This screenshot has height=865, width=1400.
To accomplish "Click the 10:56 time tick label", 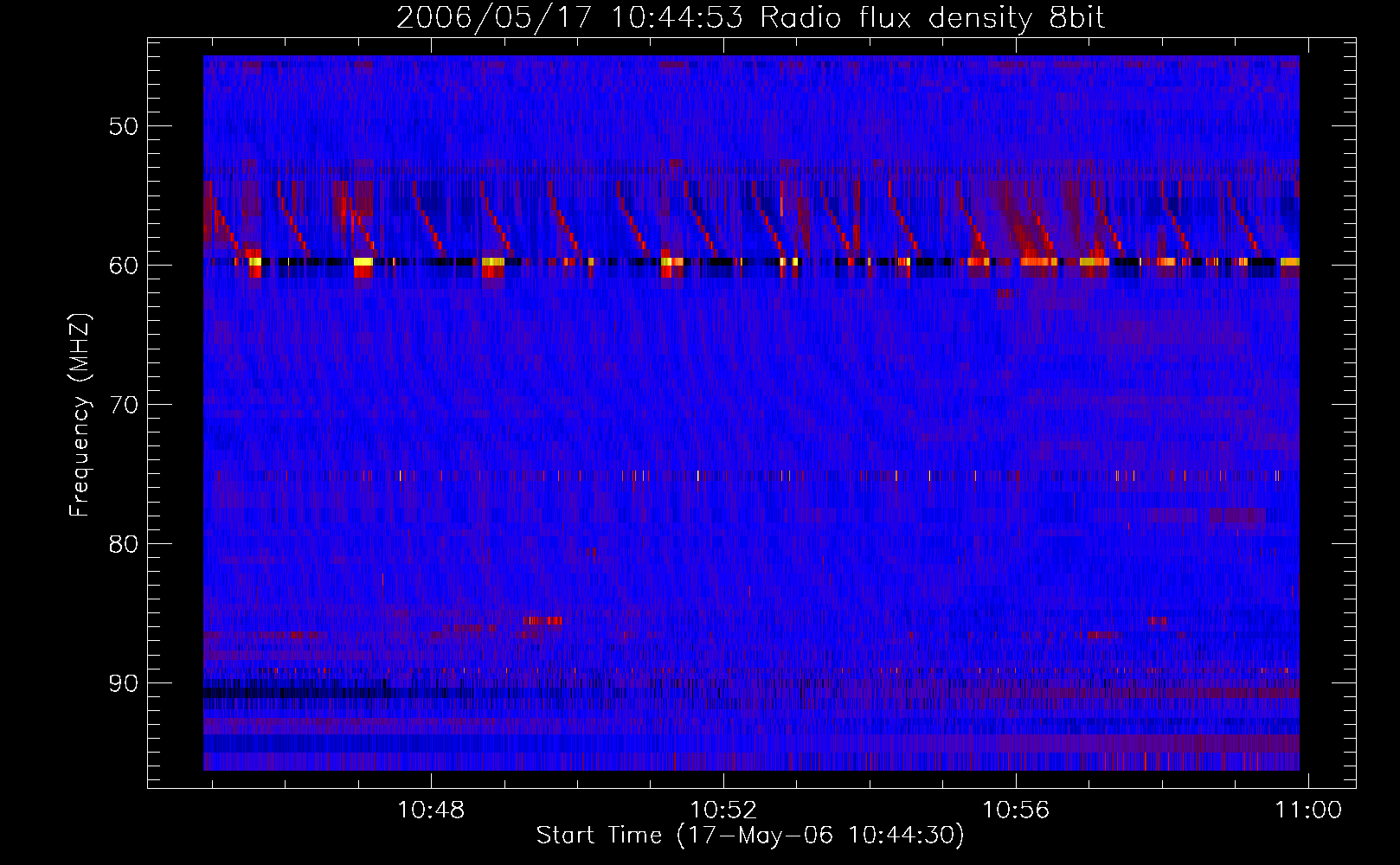I will pos(1016,810).
